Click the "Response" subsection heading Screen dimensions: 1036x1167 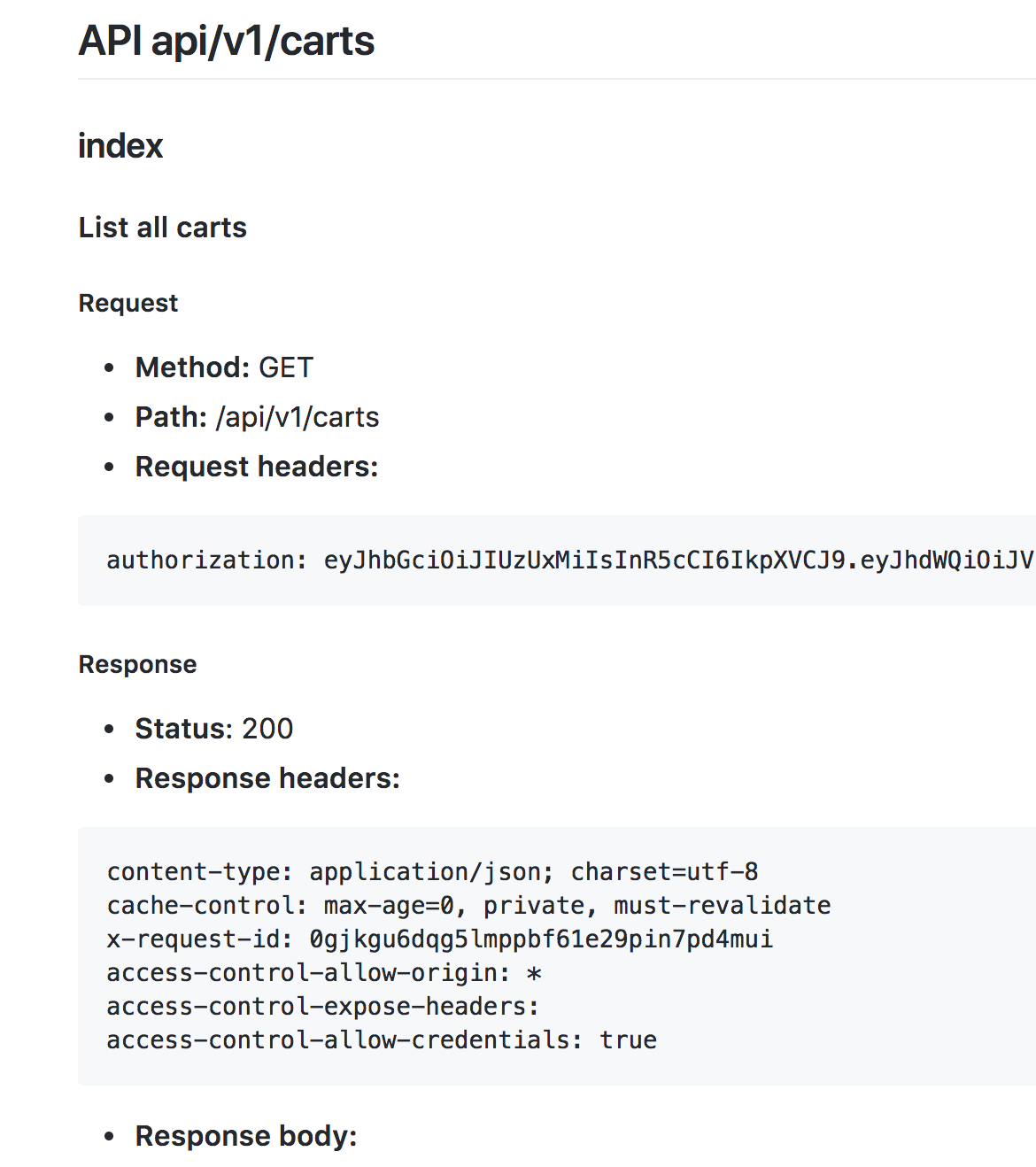coord(137,663)
